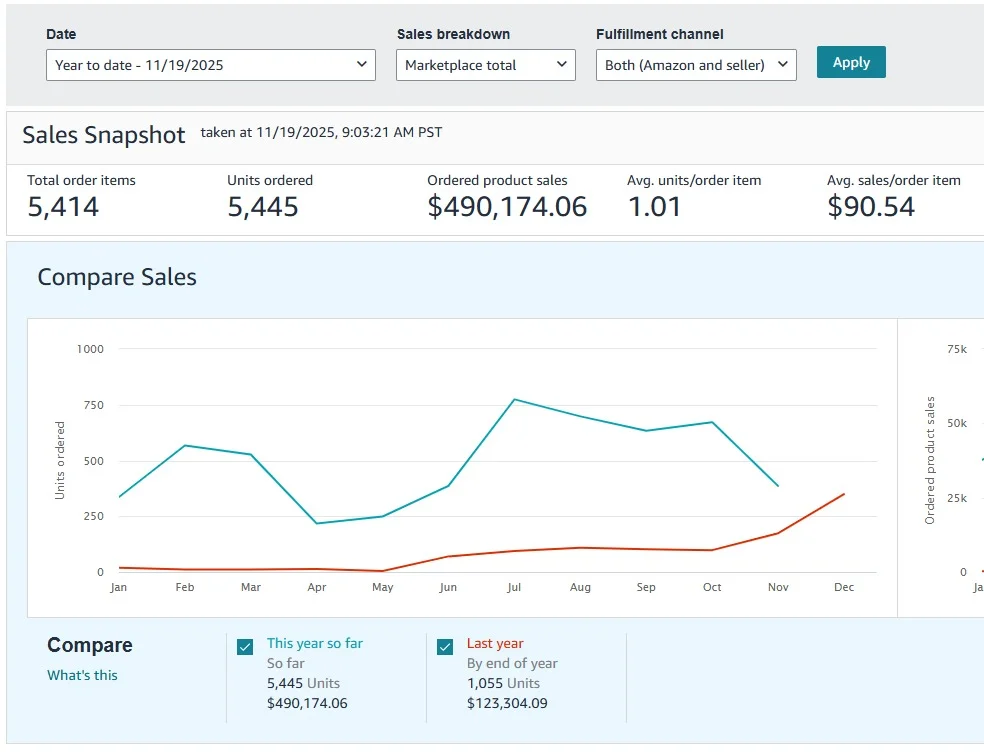Click the Ordered product sales value
Screen dimensions: 984x755
point(507,207)
